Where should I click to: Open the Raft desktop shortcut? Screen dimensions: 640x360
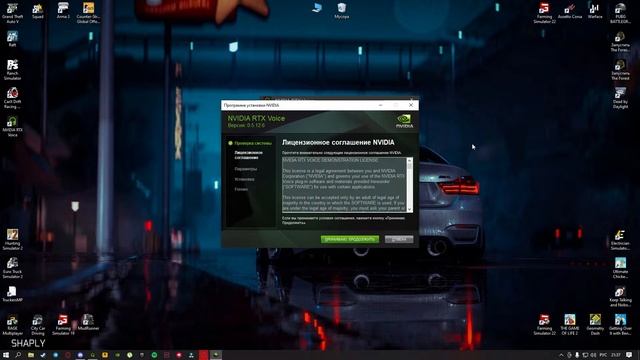(x=12, y=39)
